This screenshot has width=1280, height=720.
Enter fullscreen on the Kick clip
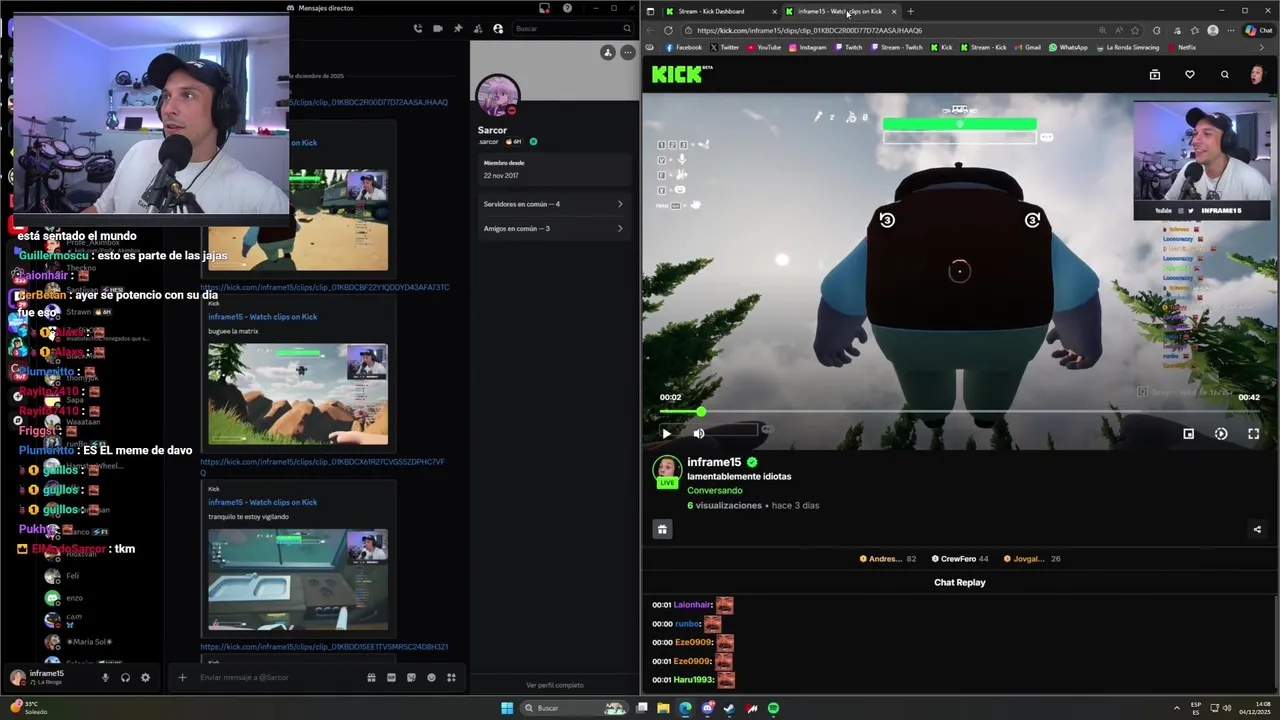[1254, 434]
